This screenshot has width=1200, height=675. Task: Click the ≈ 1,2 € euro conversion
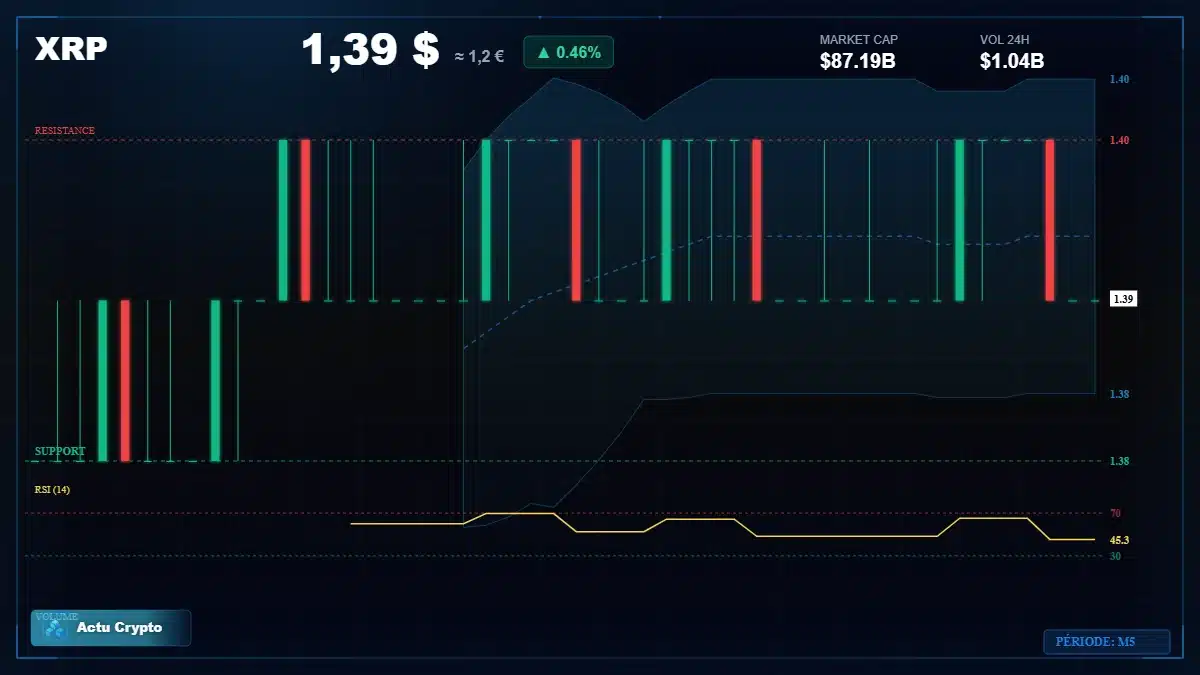tap(479, 56)
